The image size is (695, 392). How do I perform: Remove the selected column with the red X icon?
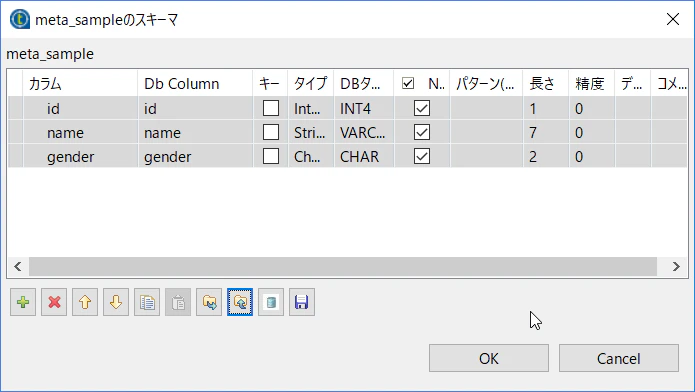54,302
